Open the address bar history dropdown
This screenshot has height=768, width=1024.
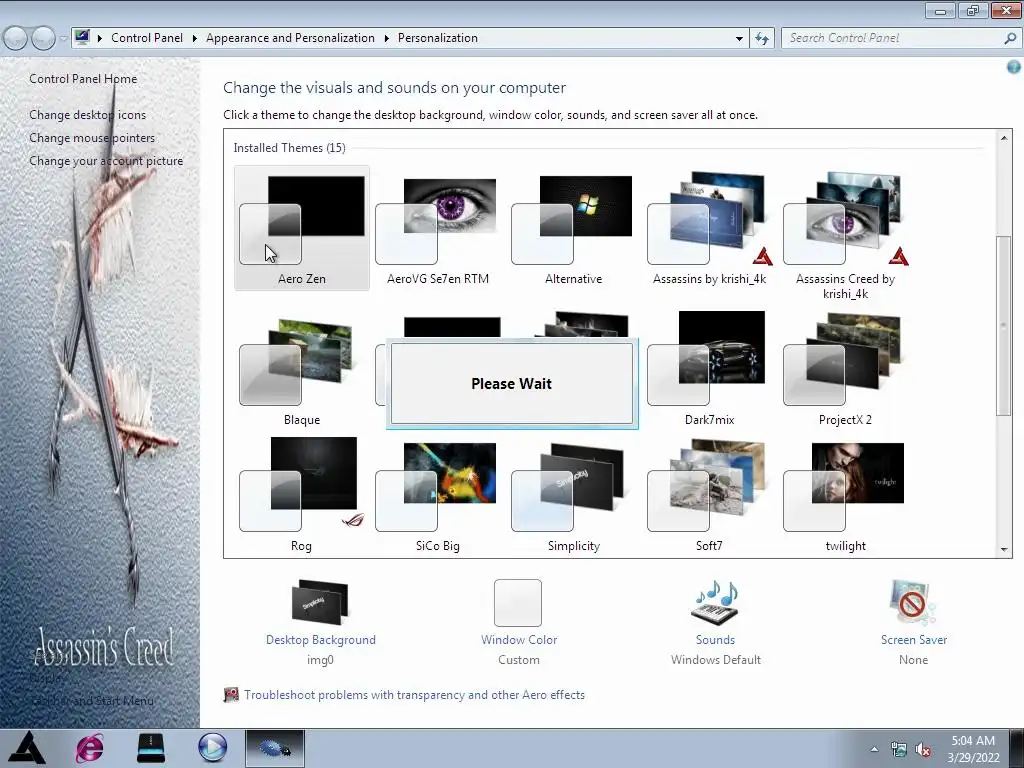pos(739,39)
